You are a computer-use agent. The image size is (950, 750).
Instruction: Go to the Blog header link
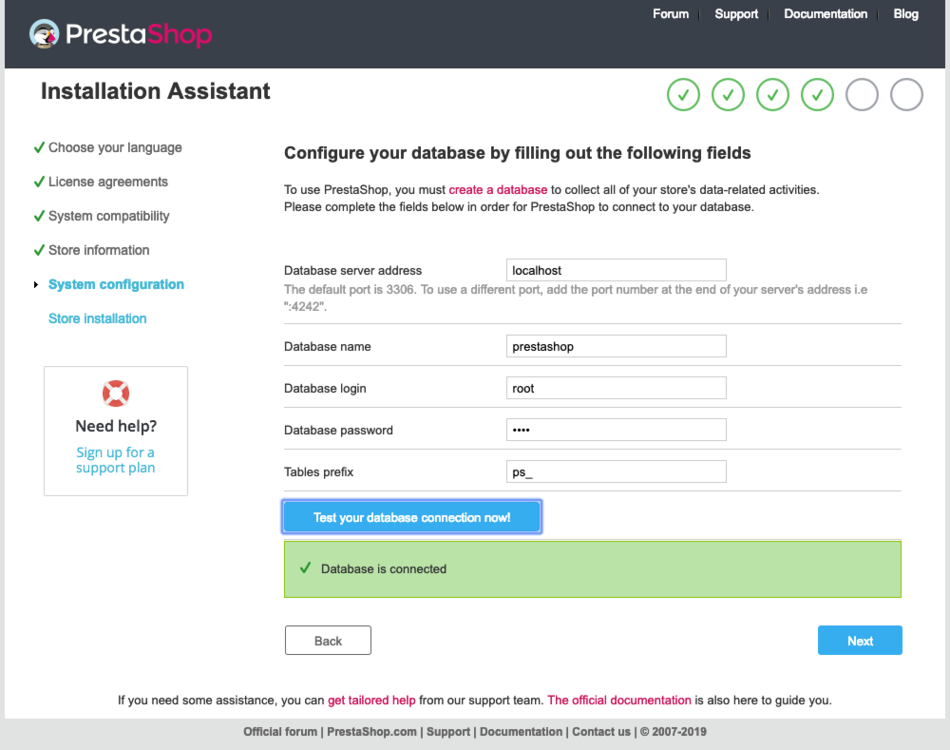click(905, 14)
